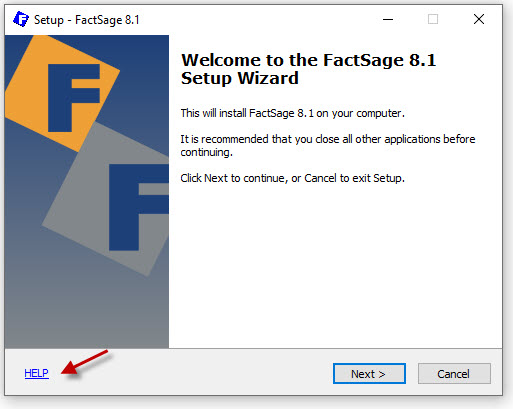513x409 pixels.
Task: Click the Cancel button
Action: (x=454, y=374)
